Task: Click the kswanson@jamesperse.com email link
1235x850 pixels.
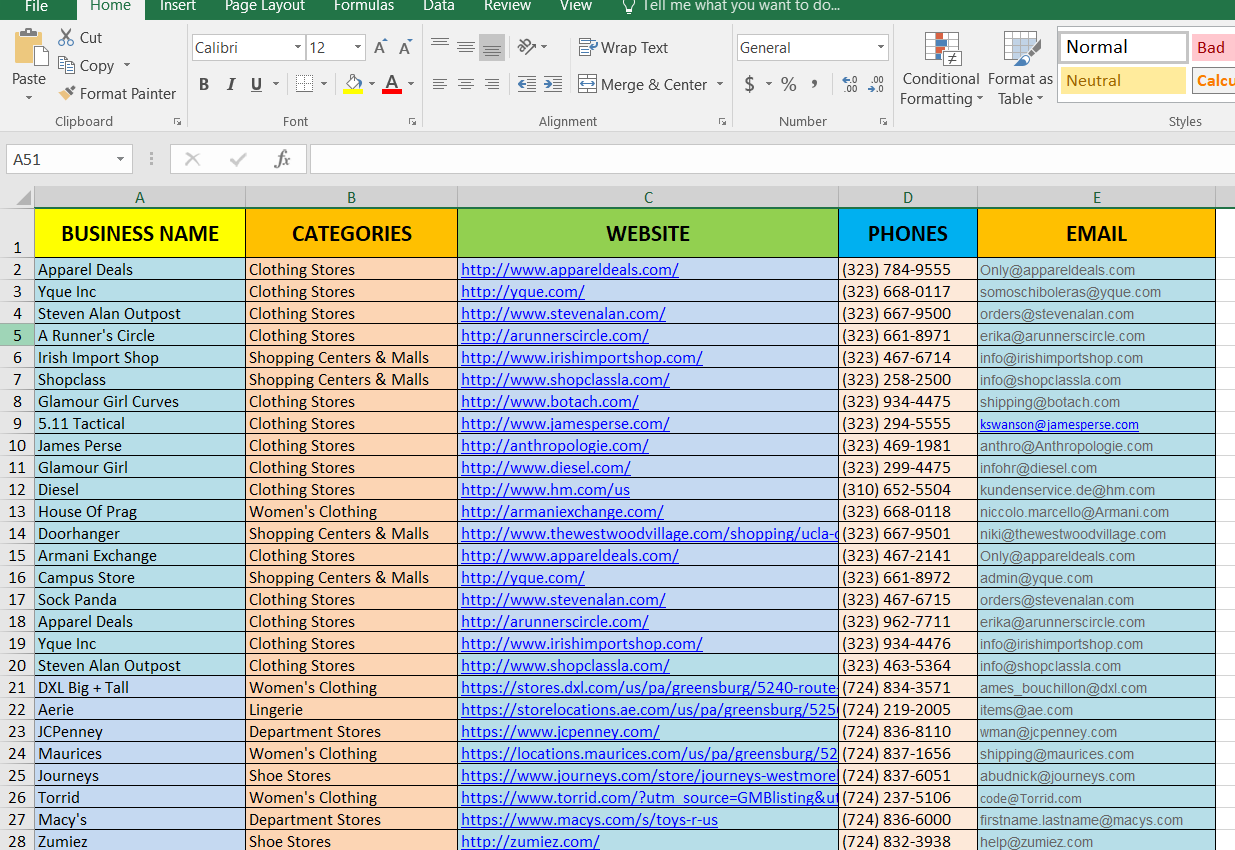Action: [x=1059, y=424]
